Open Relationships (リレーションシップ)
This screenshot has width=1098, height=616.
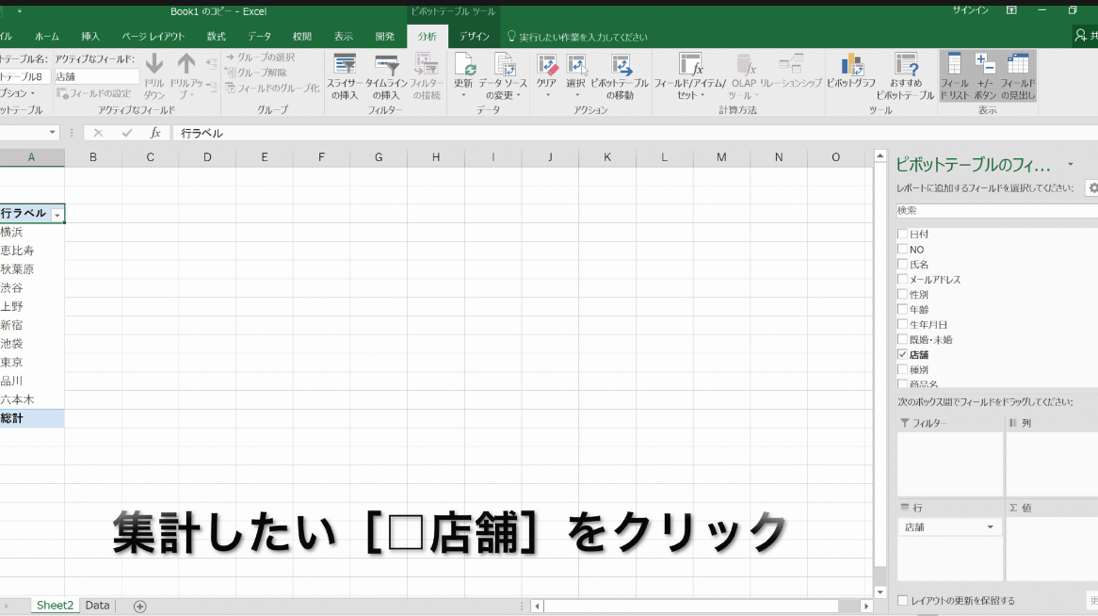click(x=791, y=72)
